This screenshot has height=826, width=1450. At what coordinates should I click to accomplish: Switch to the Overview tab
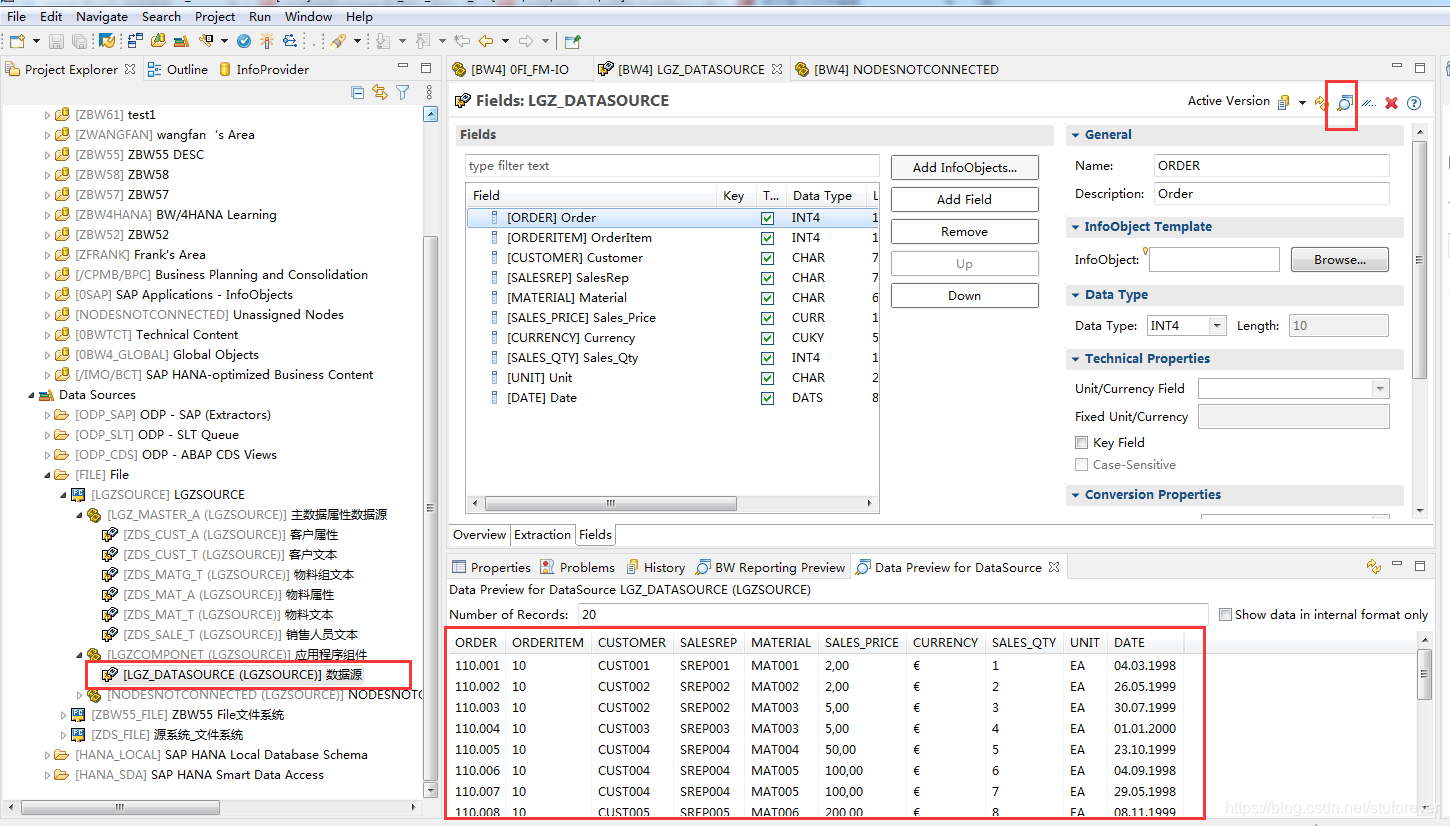(480, 535)
